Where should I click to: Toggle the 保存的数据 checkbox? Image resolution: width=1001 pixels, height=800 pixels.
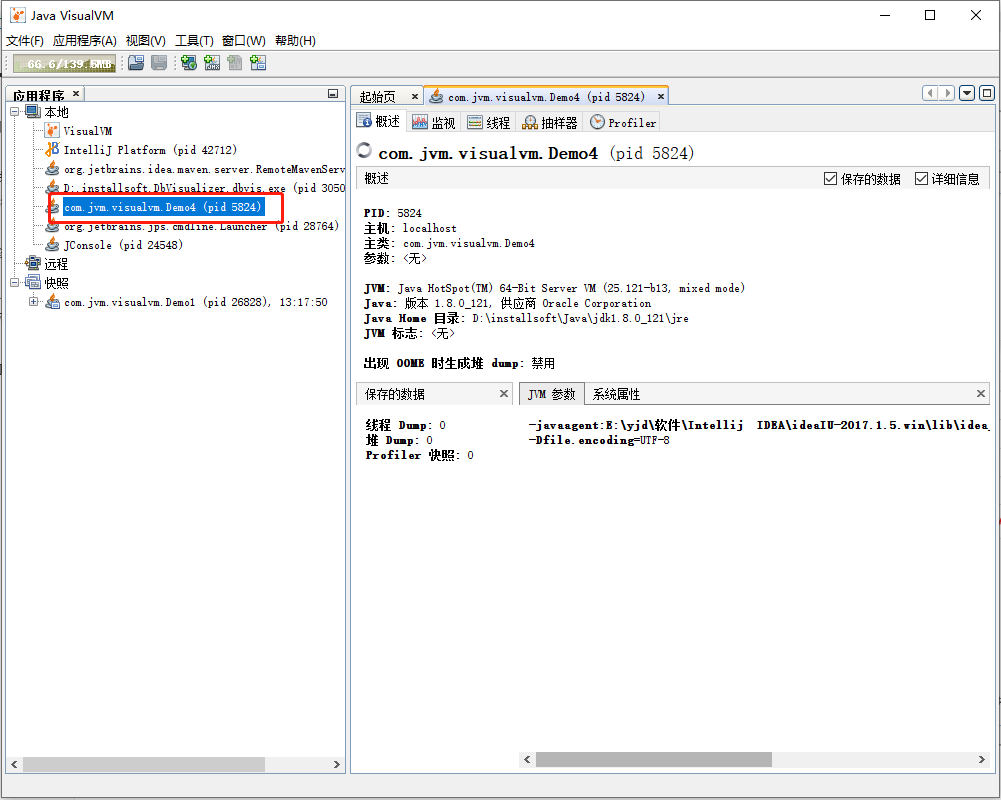click(830, 179)
